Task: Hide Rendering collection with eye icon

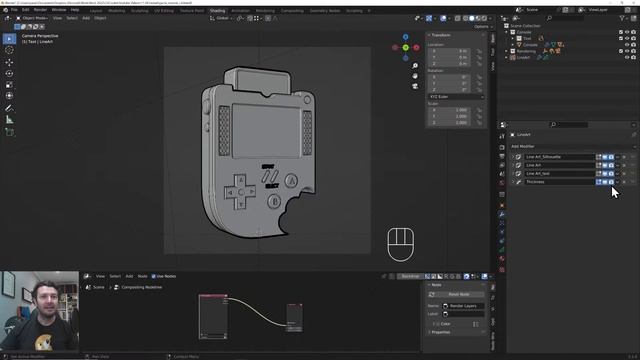Action: (x=627, y=51)
